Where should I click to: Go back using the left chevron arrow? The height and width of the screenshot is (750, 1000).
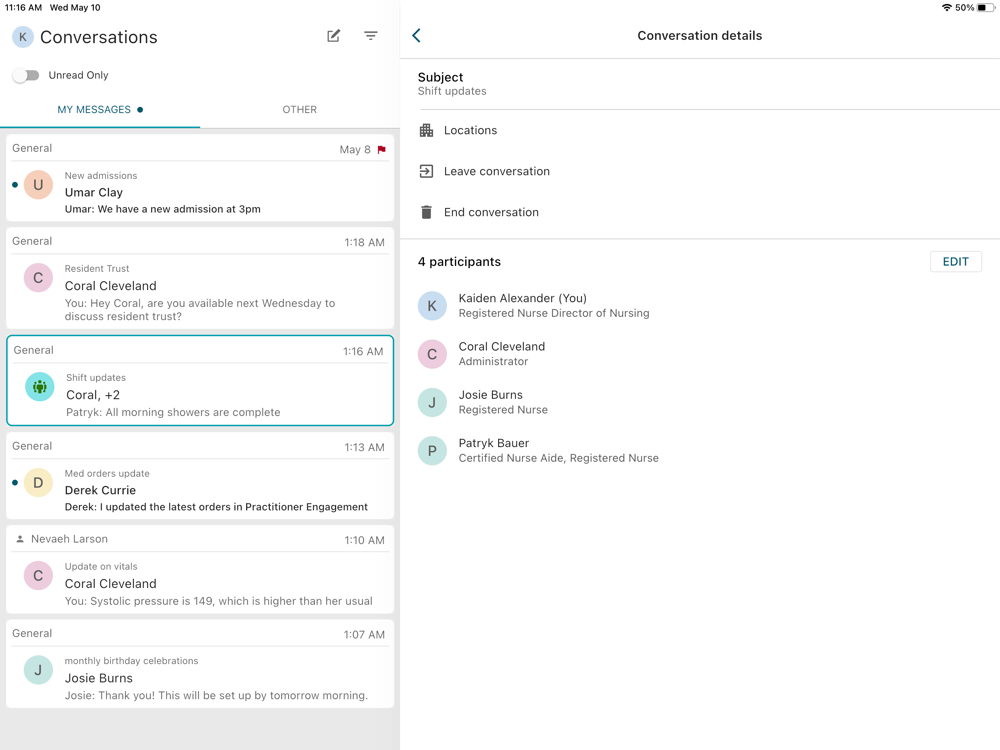click(416, 35)
